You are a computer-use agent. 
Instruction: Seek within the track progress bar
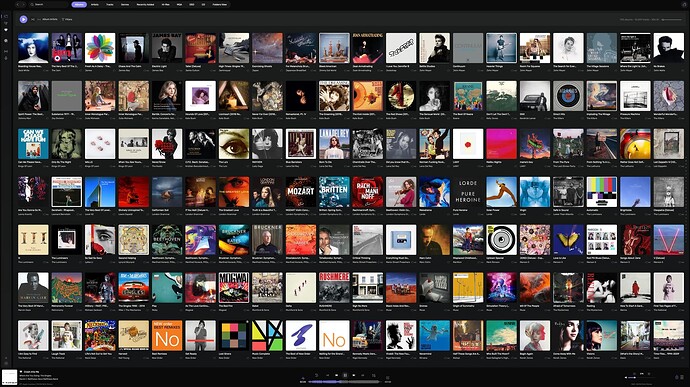tap(344, 382)
